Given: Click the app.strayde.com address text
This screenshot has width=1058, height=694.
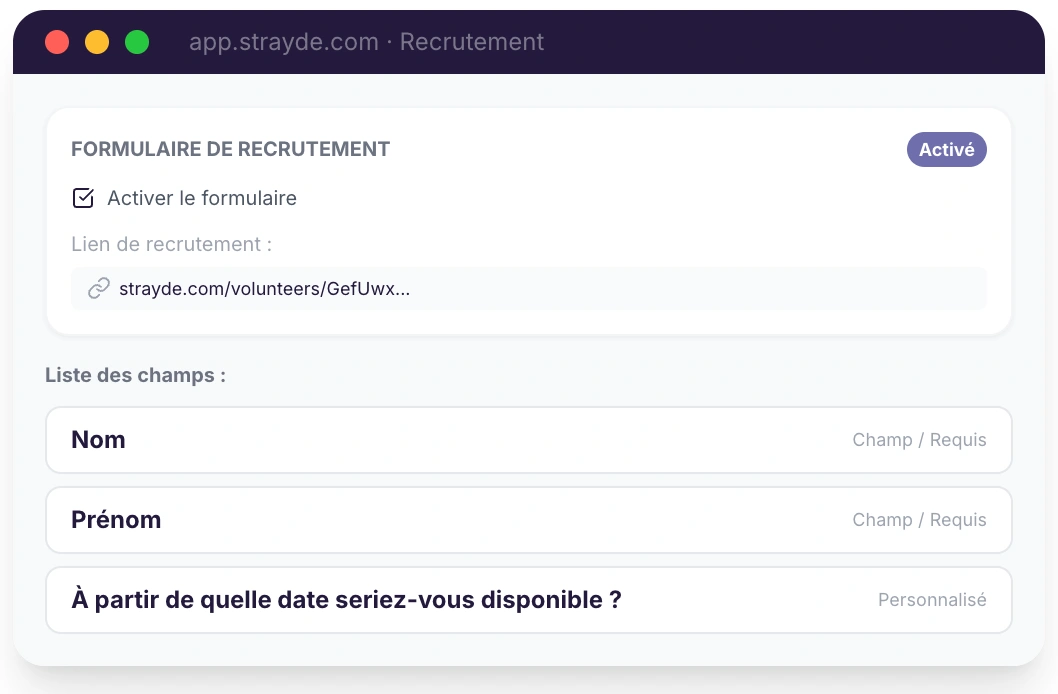Looking at the screenshot, I should [x=283, y=41].
